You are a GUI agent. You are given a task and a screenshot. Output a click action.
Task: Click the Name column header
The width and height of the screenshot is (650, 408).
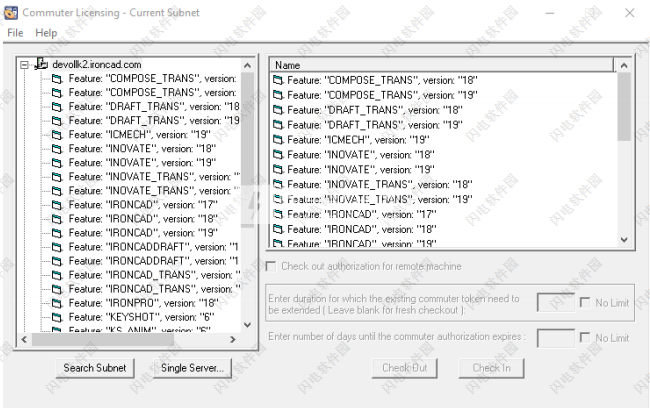[x=442, y=65]
